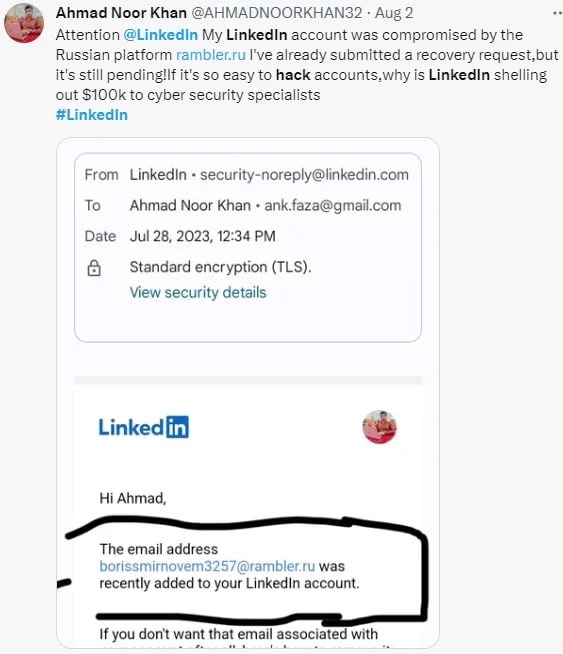Click the ank.faza@gmail.com recipient address
The image size is (563, 654).
[x=333, y=206]
